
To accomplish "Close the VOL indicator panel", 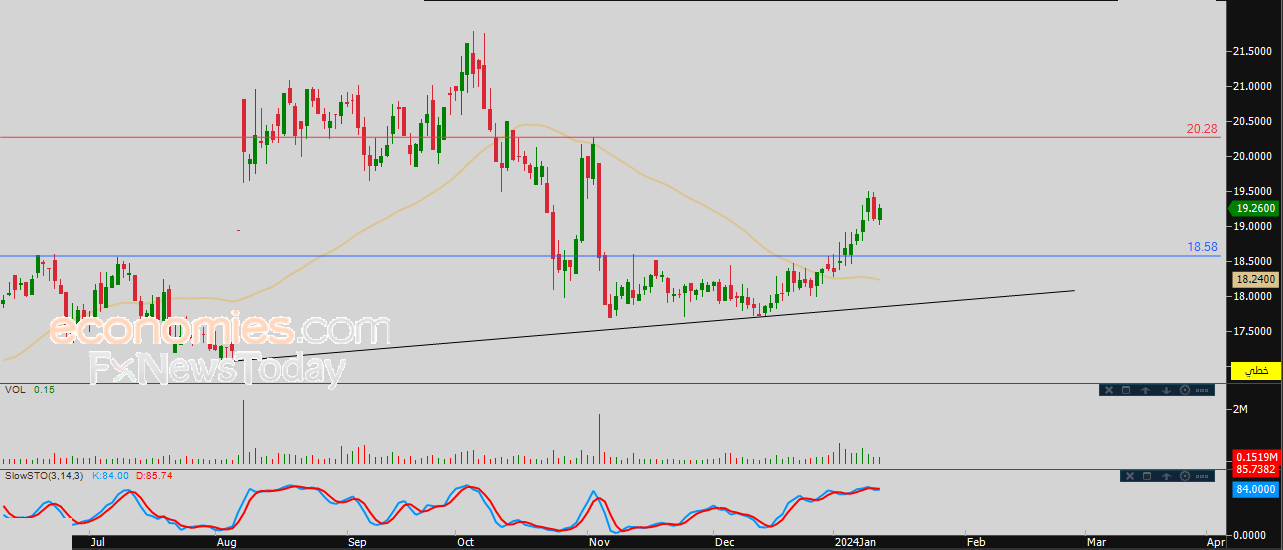I will point(1109,390).
